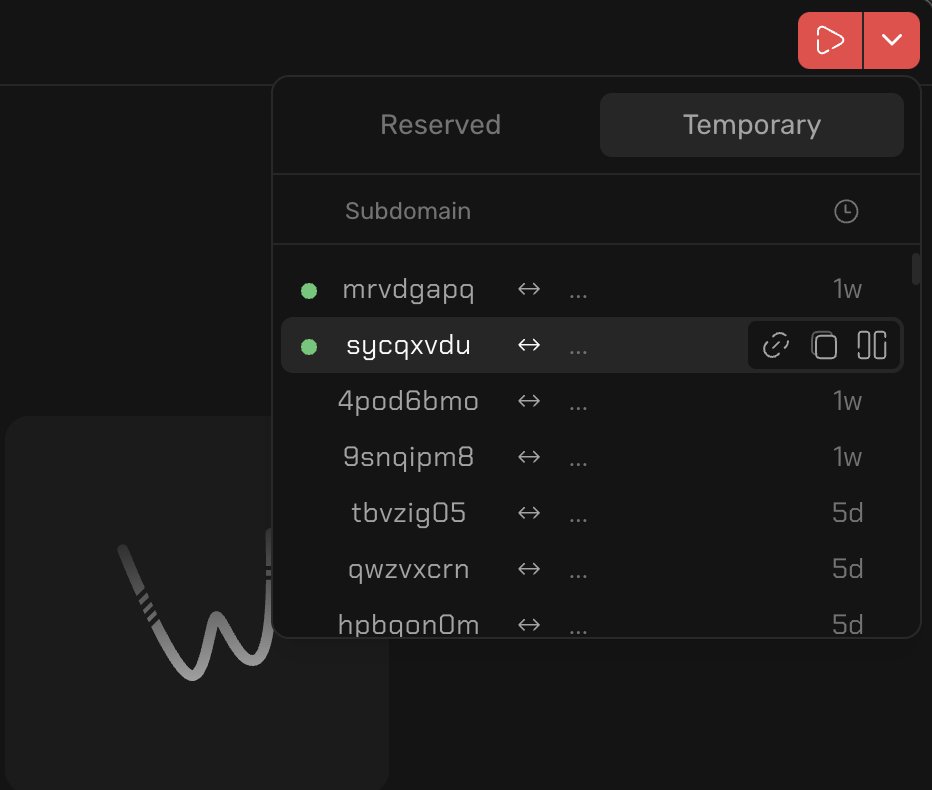
Task: Expand the ellipsis in the tbvzig05 row
Action: pos(578,516)
